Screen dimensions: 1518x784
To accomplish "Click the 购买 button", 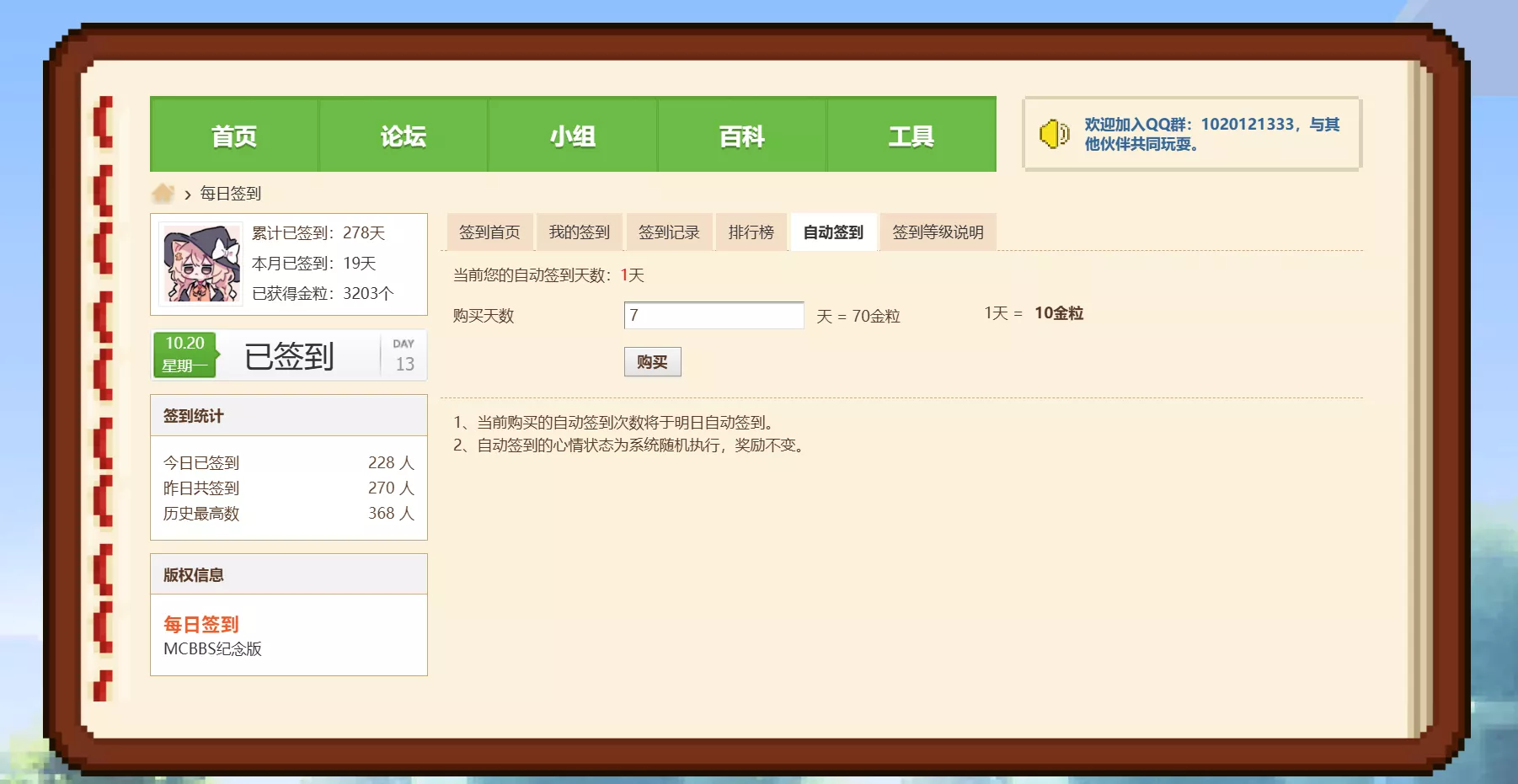I will point(652,362).
